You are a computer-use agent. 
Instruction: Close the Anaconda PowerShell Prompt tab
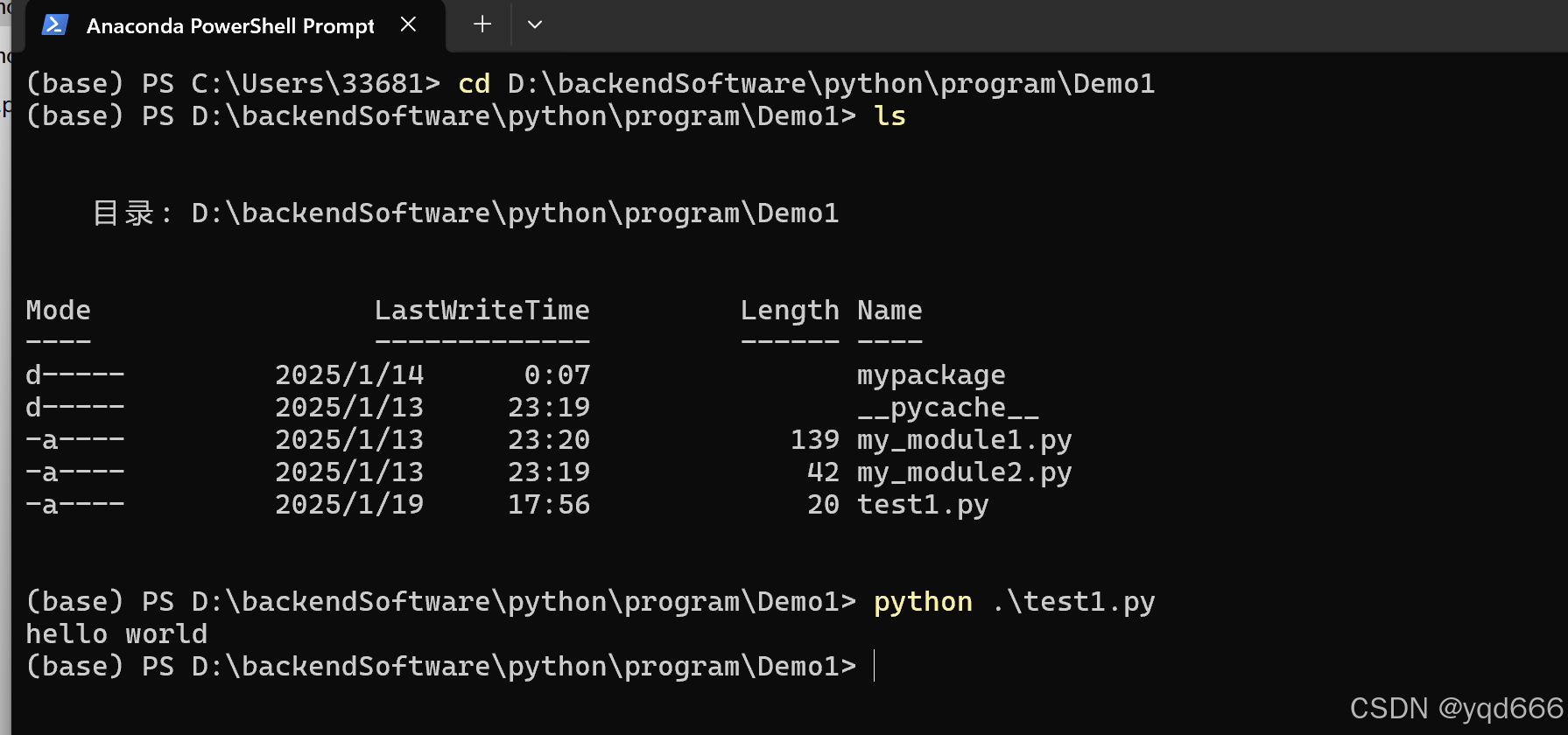[x=408, y=24]
